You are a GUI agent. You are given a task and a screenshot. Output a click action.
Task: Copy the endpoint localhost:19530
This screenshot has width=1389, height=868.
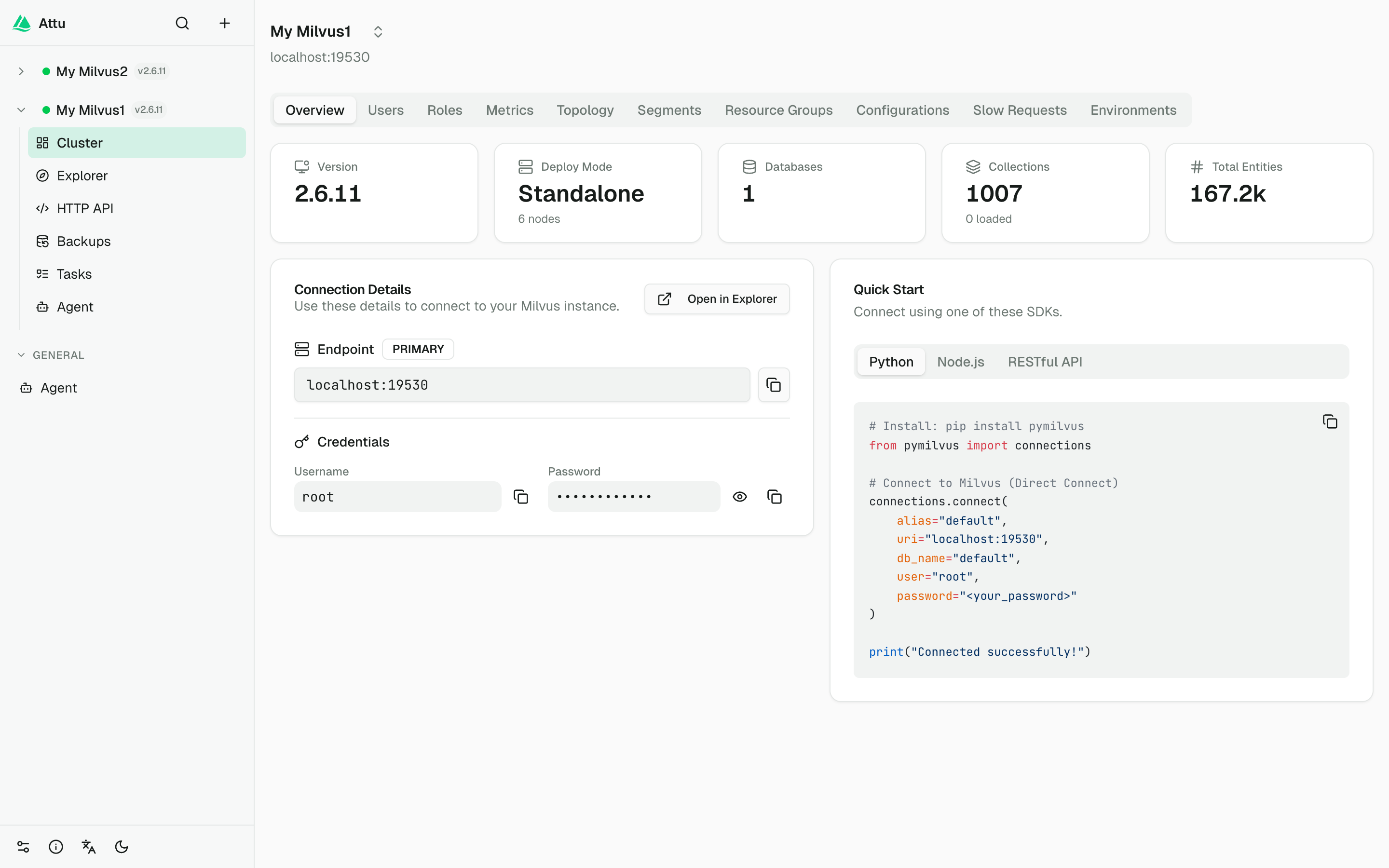(x=774, y=385)
